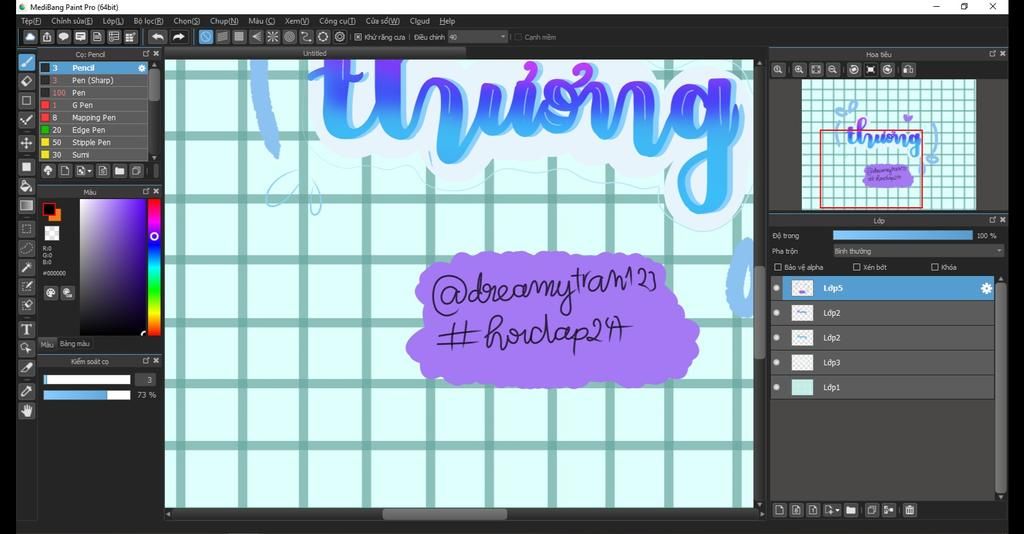Open the Help menu
The image size is (1024, 534).
pyautogui.click(x=447, y=21)
